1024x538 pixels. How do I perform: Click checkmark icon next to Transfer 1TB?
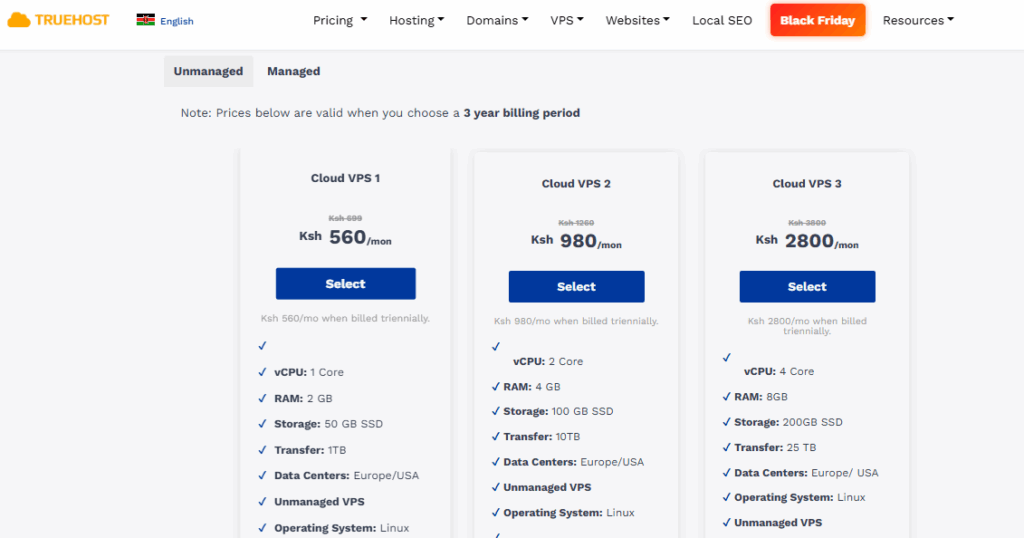tap(262, 450)
